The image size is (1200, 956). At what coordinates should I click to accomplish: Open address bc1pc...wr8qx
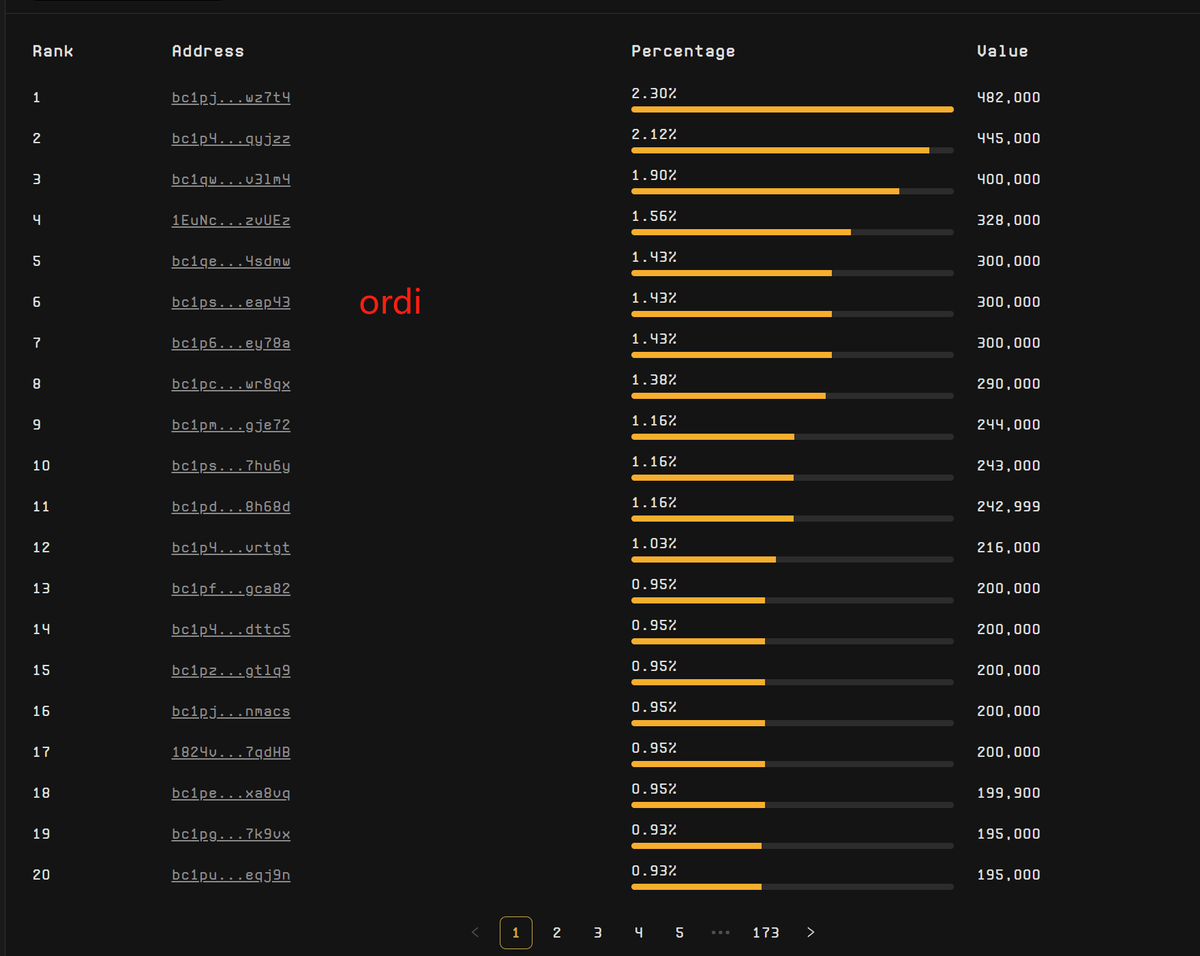(231, 385)
